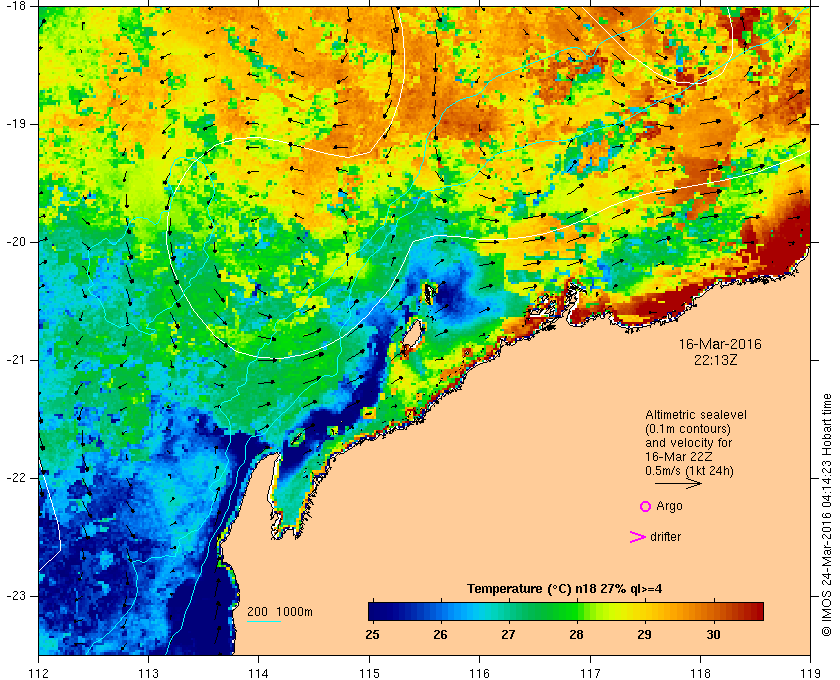Click the longitude label '117'
840x680 pixels.
point(590,673)
